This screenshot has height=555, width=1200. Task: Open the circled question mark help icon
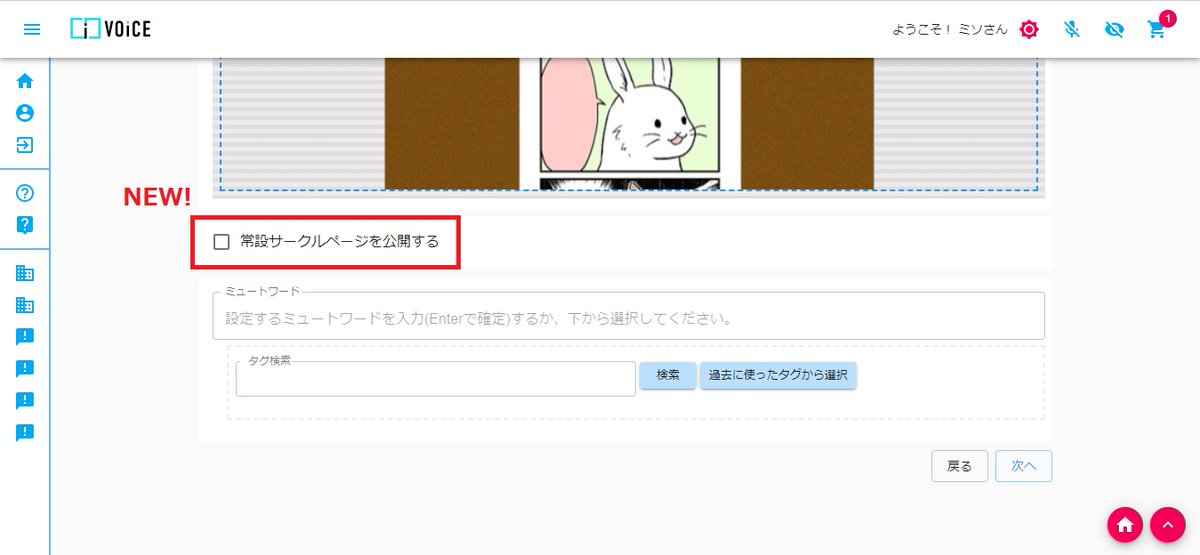(25, 193)
